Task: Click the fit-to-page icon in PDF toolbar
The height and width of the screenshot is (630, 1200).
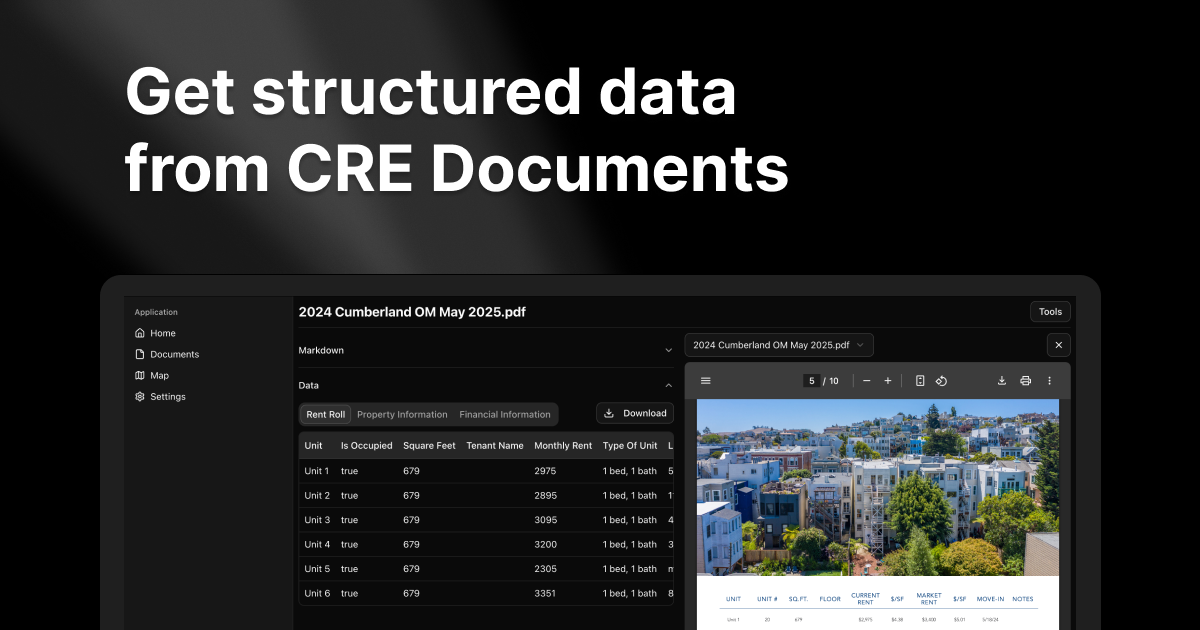Action: [x=920, y=381]
